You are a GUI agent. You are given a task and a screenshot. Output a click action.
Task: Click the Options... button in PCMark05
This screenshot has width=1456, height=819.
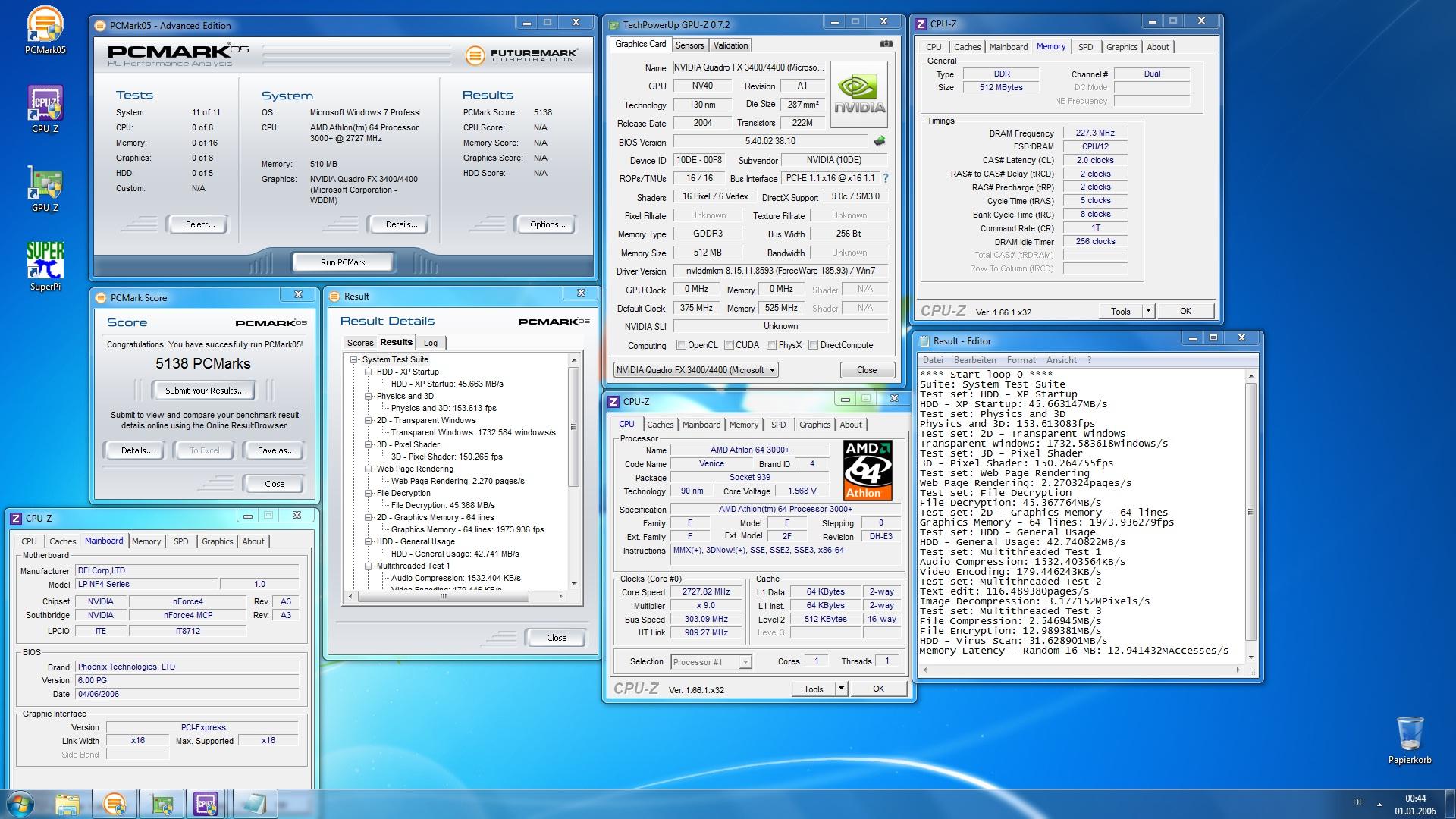(x=548, y=224)
